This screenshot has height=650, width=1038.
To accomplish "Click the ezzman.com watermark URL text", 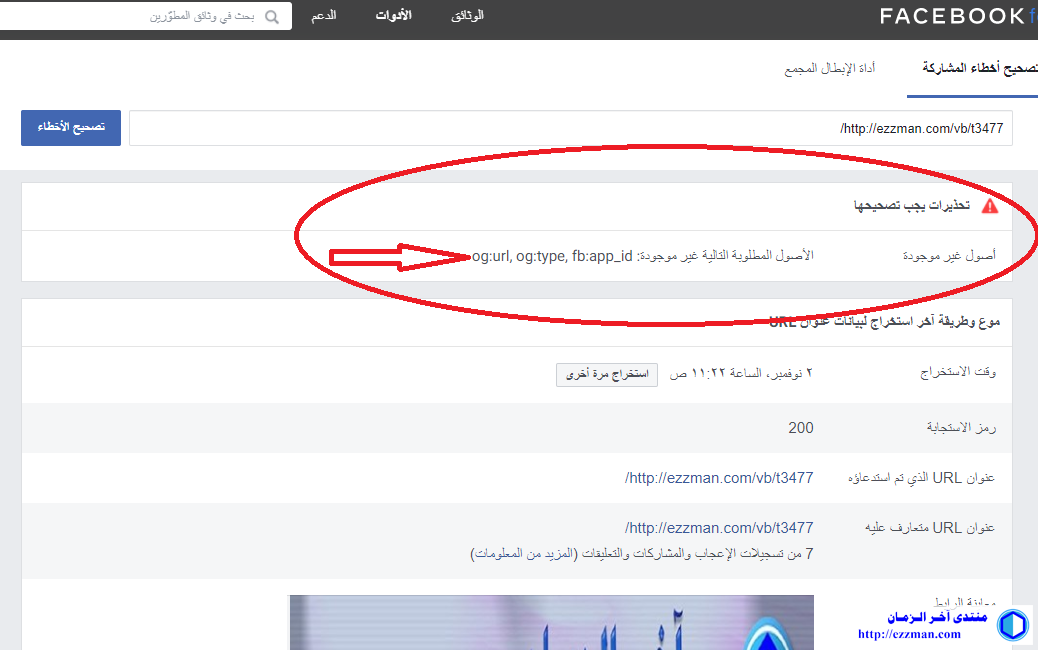I will point(909,634).
